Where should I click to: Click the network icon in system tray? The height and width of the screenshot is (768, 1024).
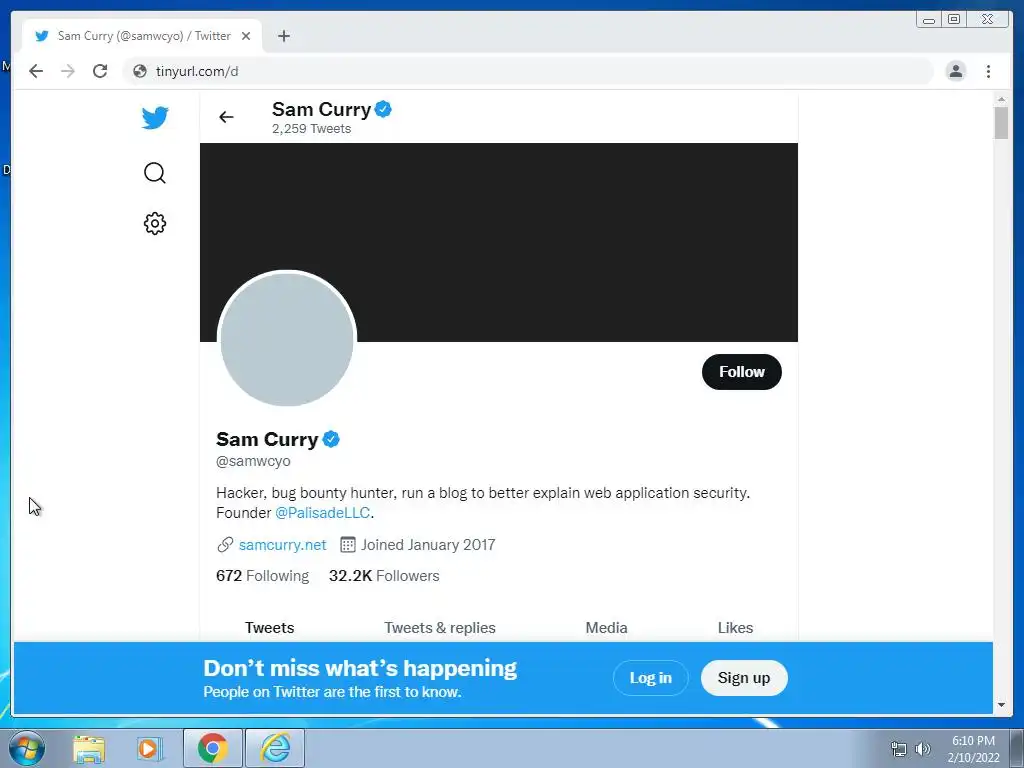(x=899, y=749)
